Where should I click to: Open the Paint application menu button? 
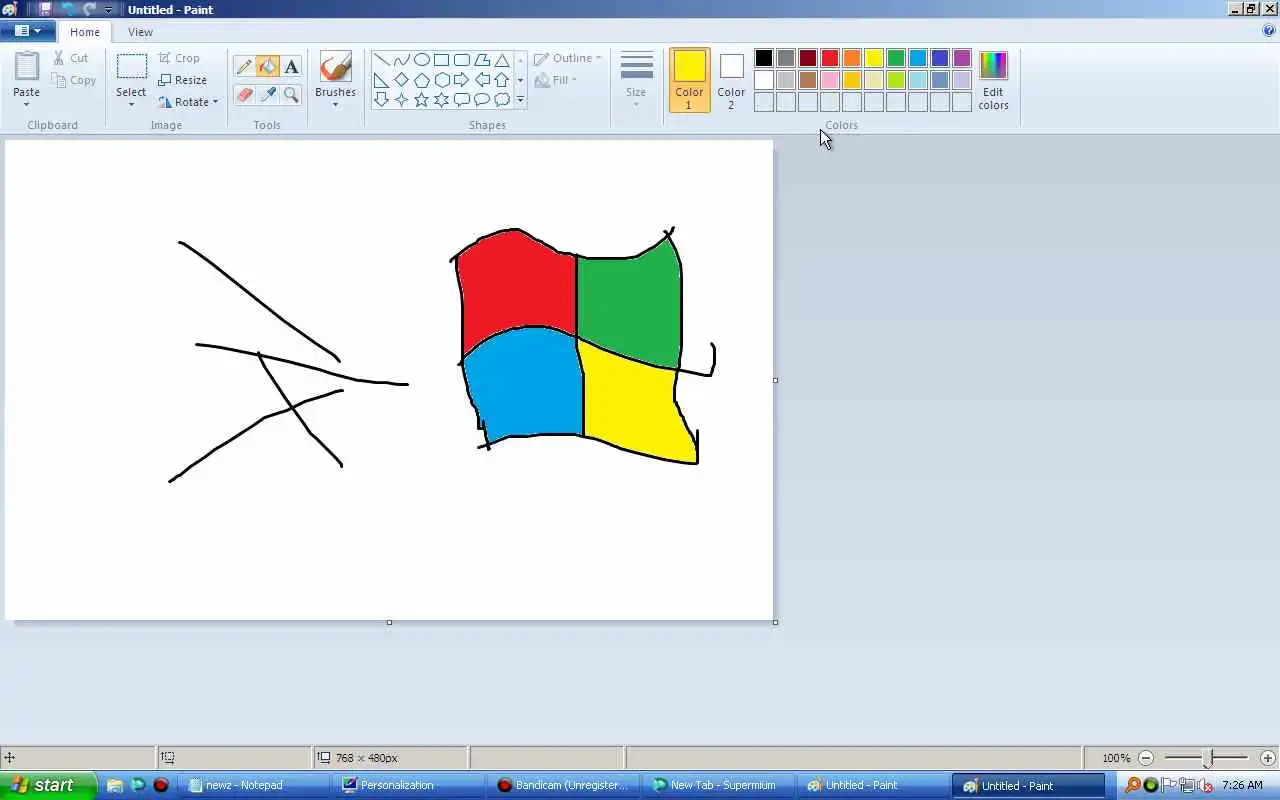(27, 31)
